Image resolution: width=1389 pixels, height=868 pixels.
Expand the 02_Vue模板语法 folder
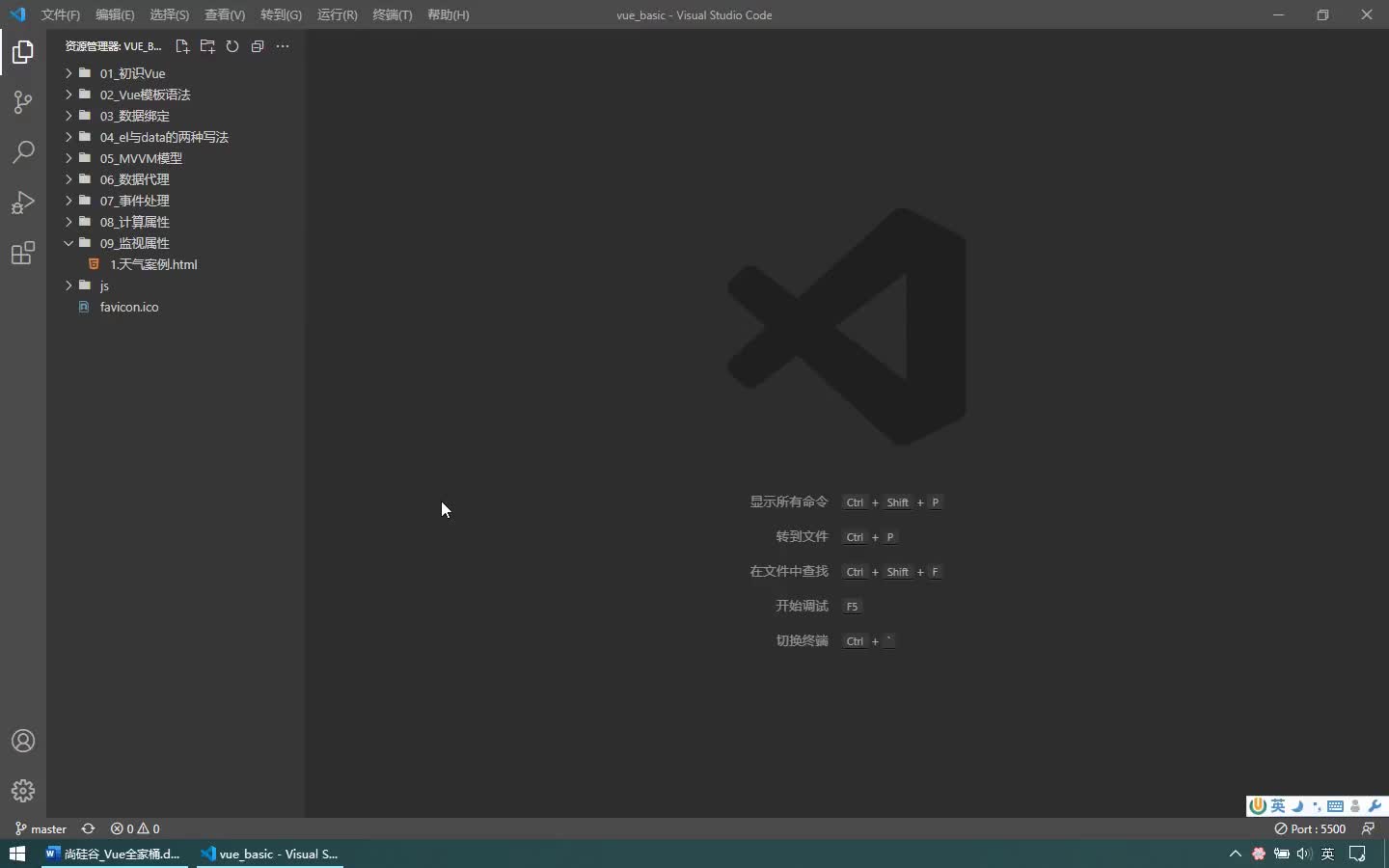(x=177, y=95)
